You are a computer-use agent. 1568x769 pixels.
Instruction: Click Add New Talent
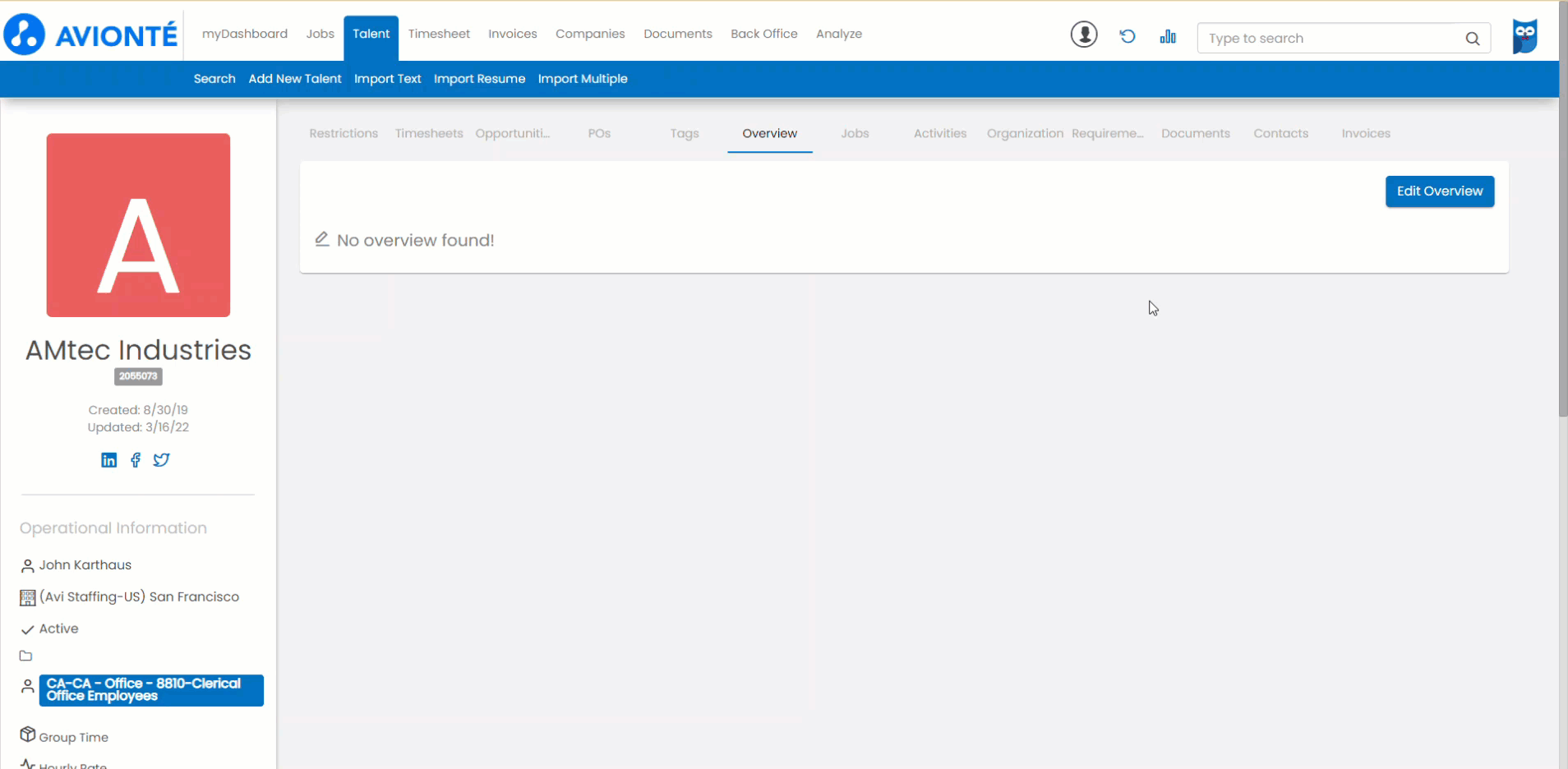coord(295,79)
